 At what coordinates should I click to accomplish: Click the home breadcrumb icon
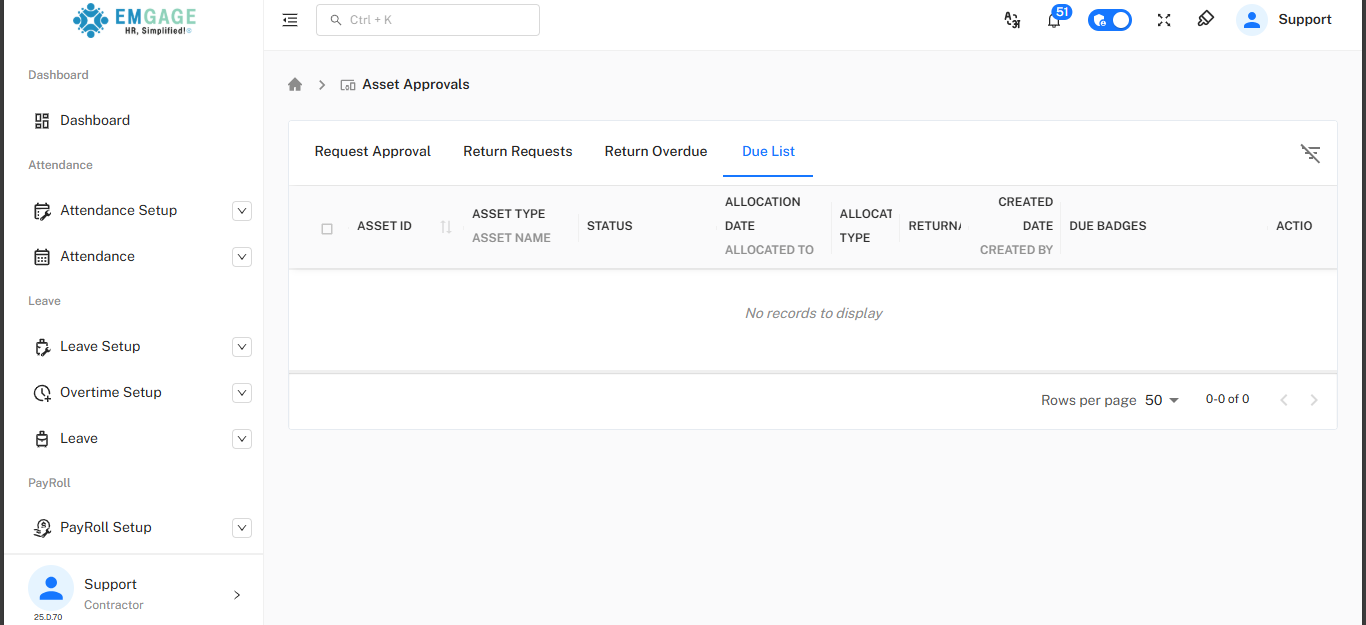point(295,85)
